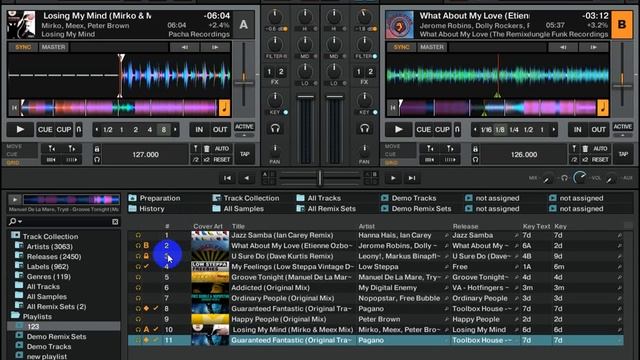The height and width of the screenshot is (360, 640).
Task: Open search options dropdown
Action: point(15,222)
